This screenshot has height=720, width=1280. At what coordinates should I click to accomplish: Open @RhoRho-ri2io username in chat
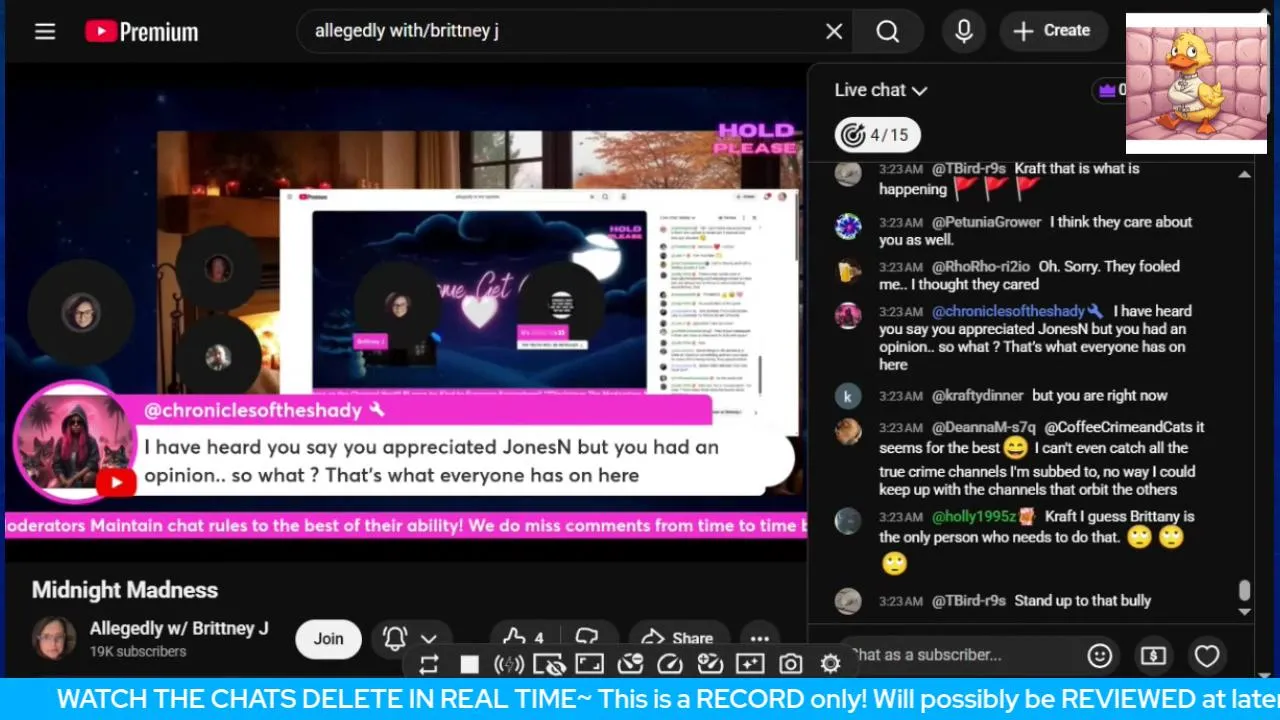pos(980,267)
